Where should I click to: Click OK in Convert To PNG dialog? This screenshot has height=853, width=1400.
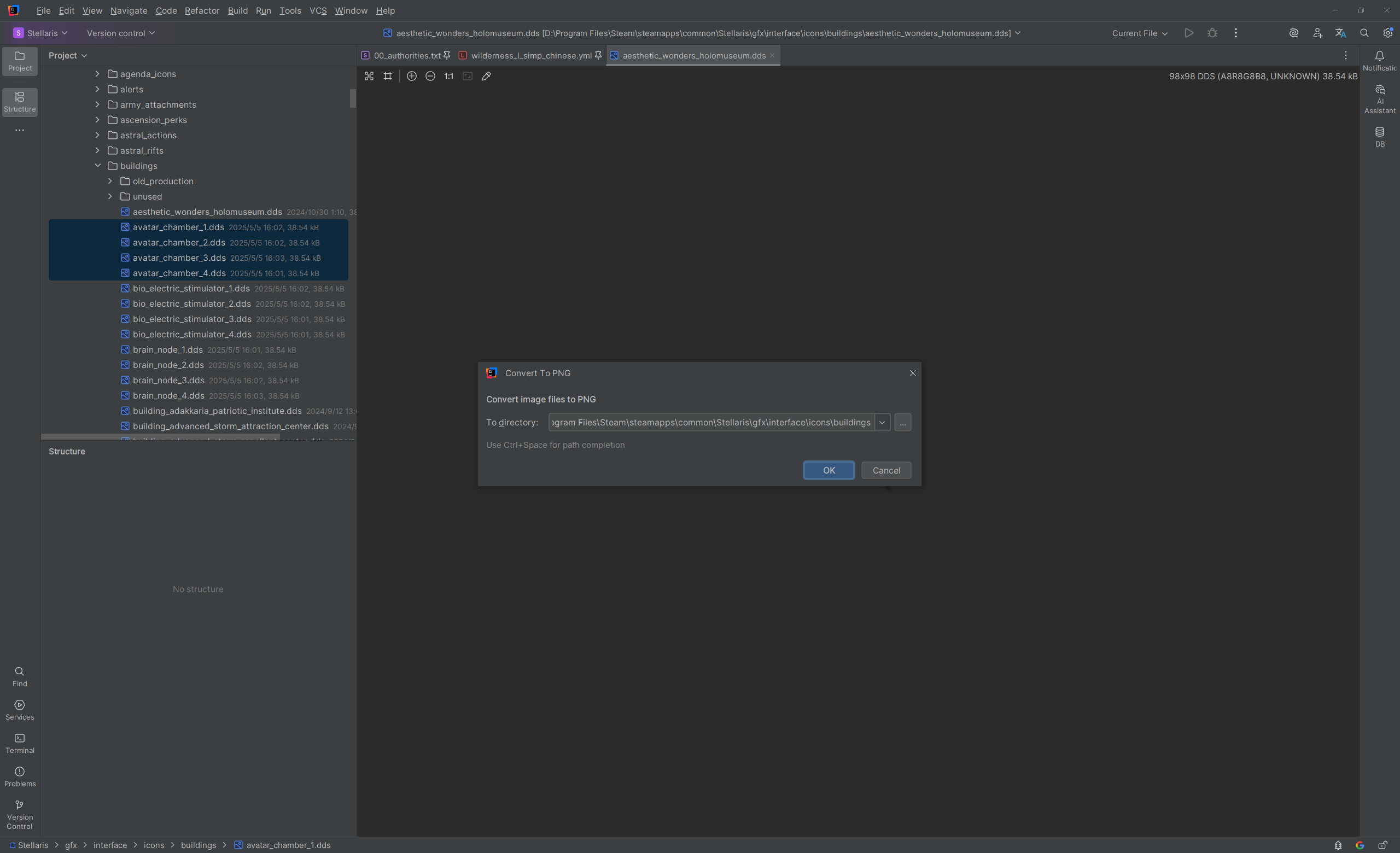click(x=829, y=470)
